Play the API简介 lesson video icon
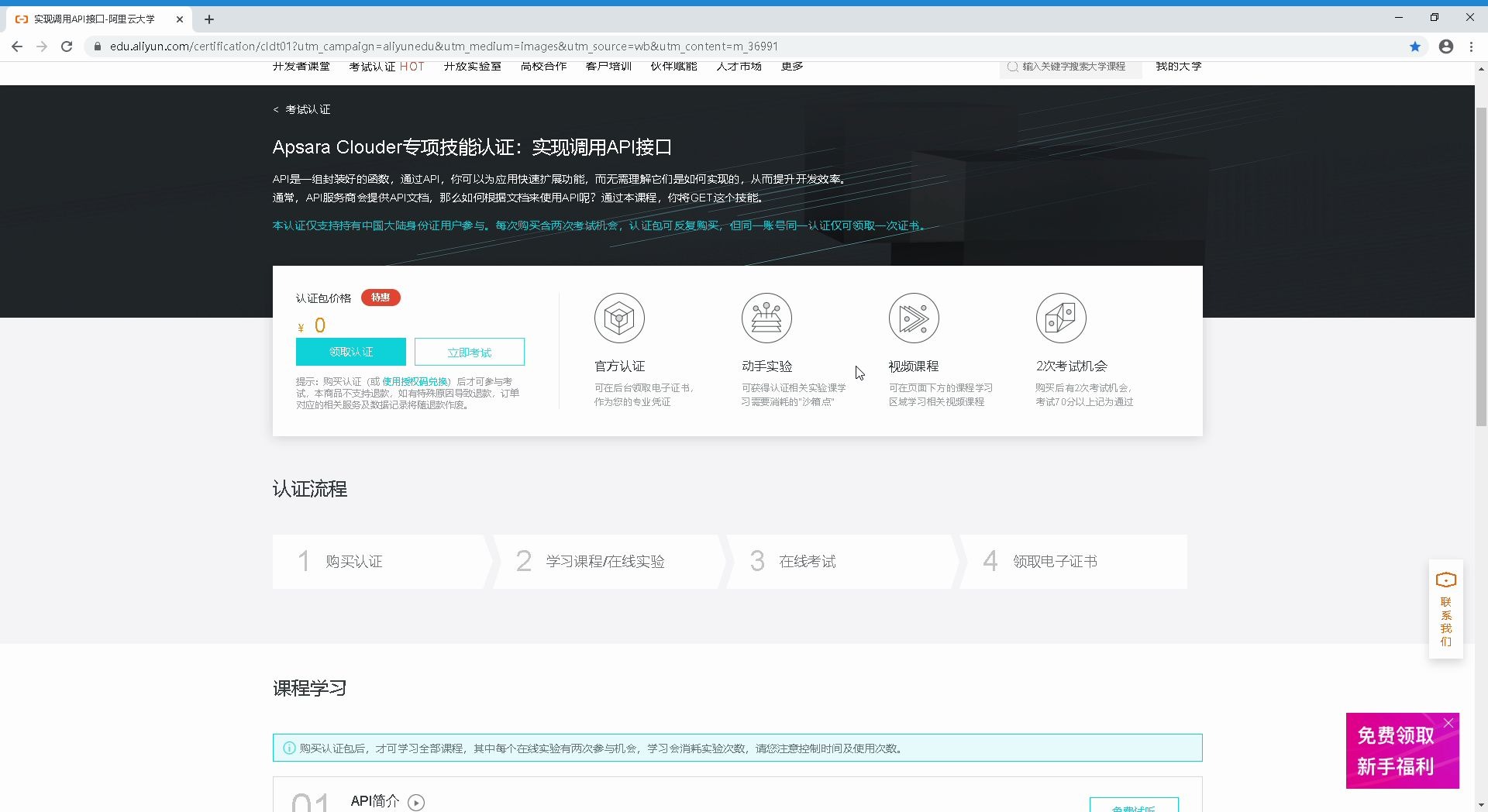The height and width of the screenshot is (812, 1488). point(416,803)
